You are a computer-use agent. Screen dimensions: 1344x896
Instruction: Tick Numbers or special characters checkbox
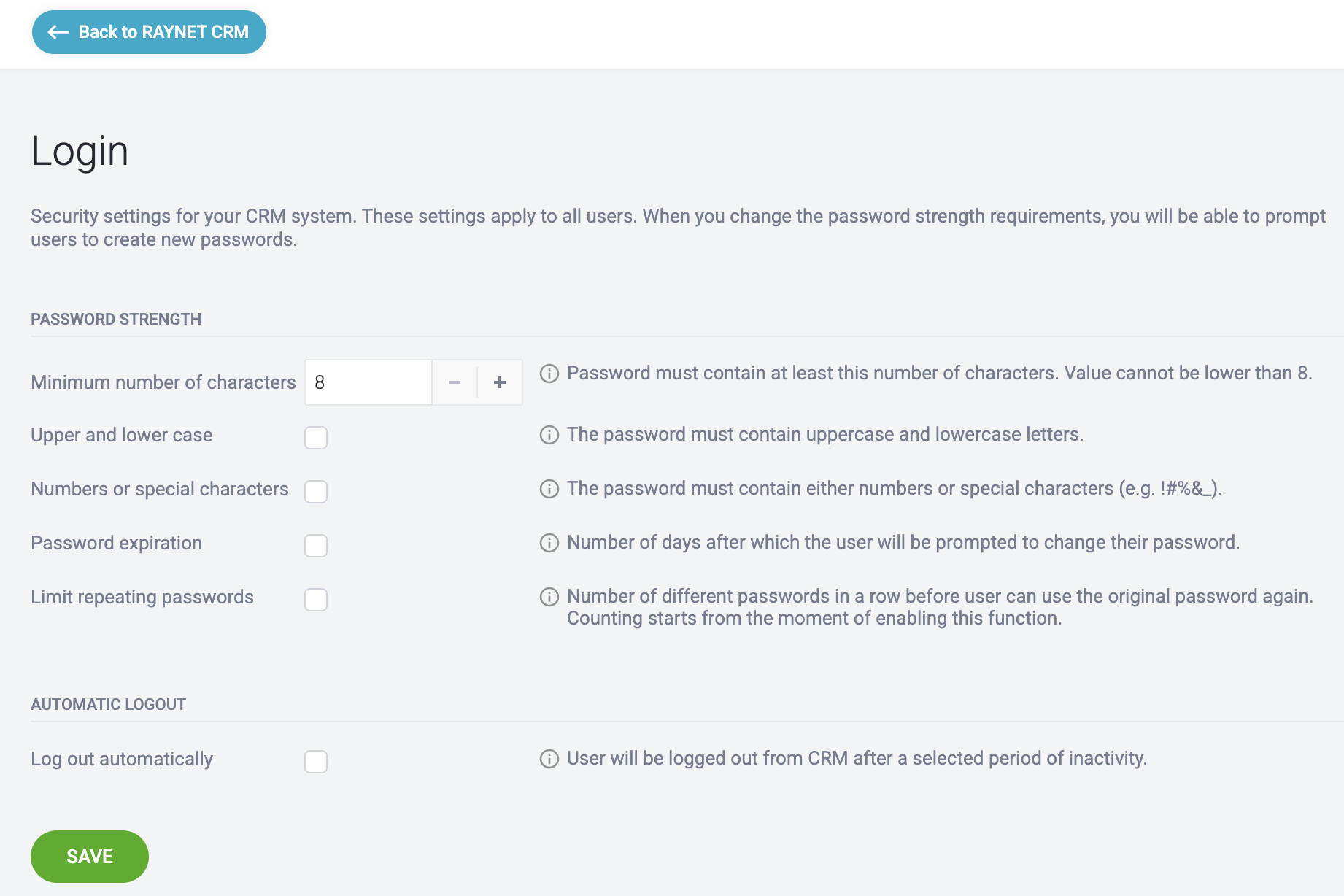pos(316,492)
